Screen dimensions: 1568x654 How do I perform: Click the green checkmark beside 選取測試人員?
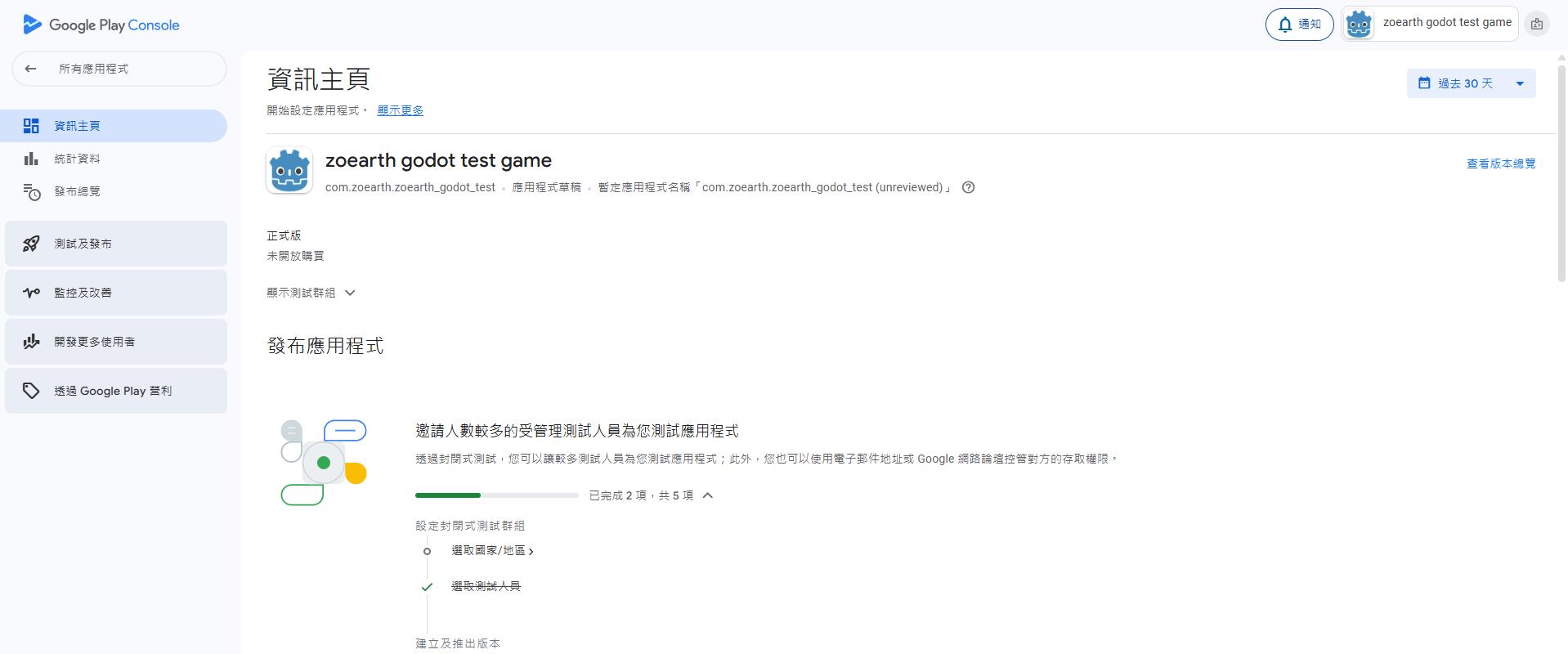click(x=427, y=587)
